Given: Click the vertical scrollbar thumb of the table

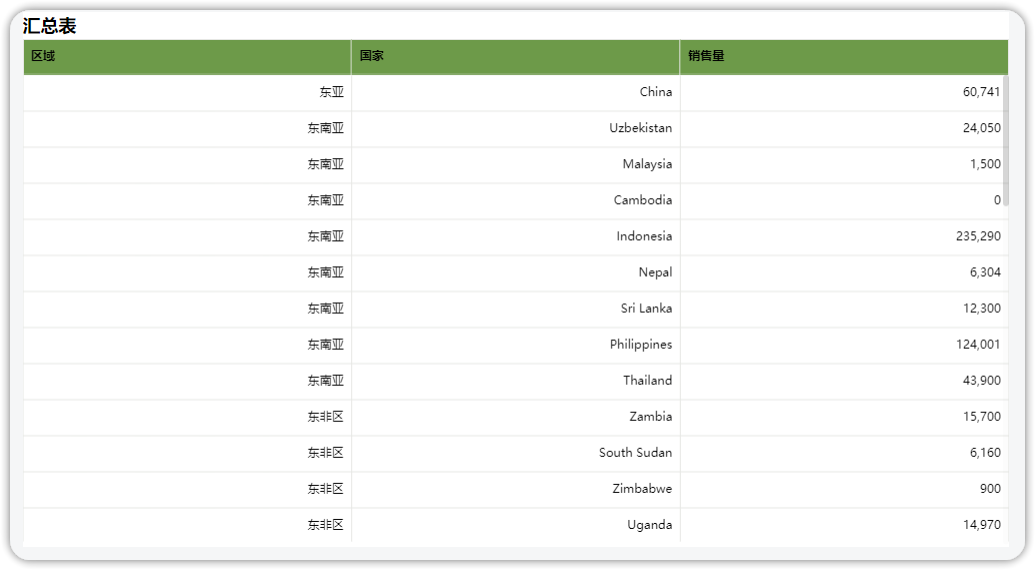Looking at the screenshot, I should coord(1005,141).
